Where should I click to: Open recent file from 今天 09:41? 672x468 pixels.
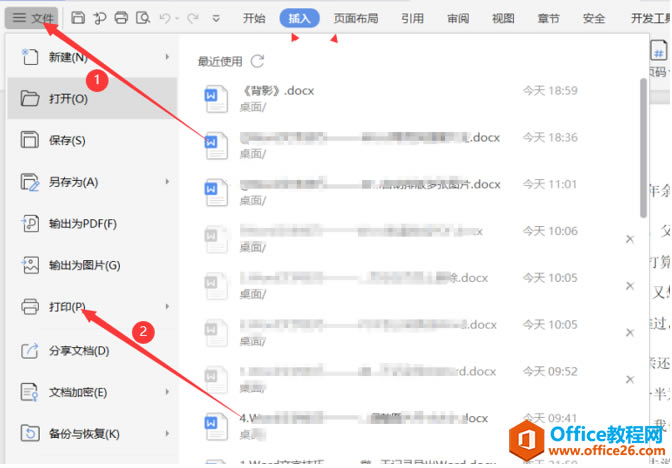(411, 426)
